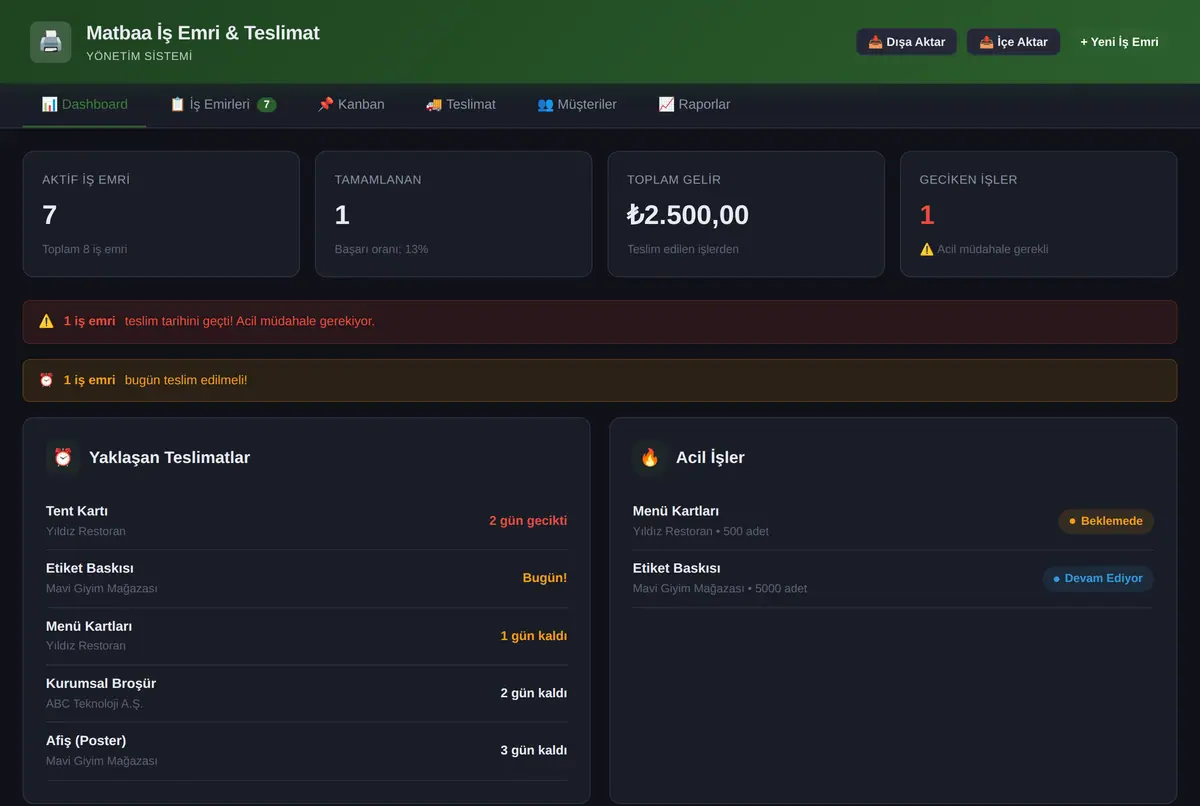Click the Dışa Aktar button
Viewport: 1200px width, 806px height.
click(x=907, y=42)
